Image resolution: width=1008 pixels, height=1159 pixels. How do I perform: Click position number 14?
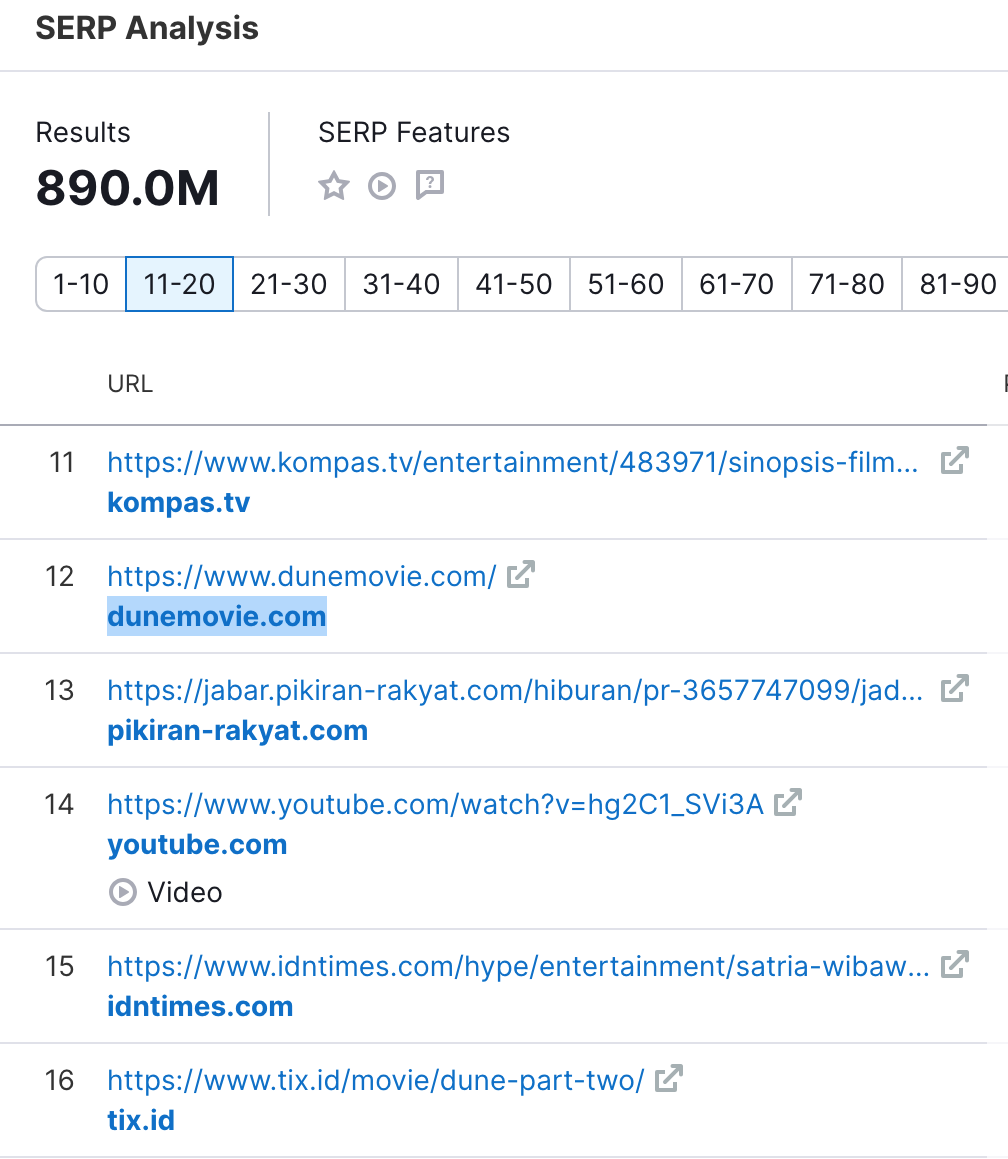pyautogui.click(x=59, y=804)
